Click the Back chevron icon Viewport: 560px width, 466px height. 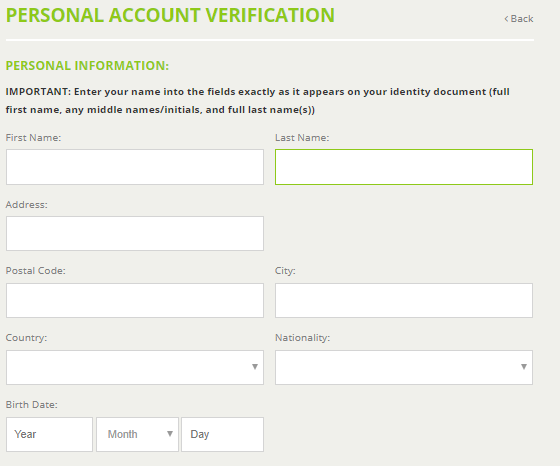pos(506,19)
